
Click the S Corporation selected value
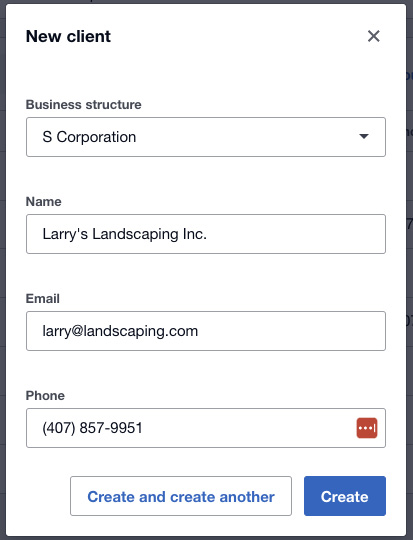pos(89,137)
